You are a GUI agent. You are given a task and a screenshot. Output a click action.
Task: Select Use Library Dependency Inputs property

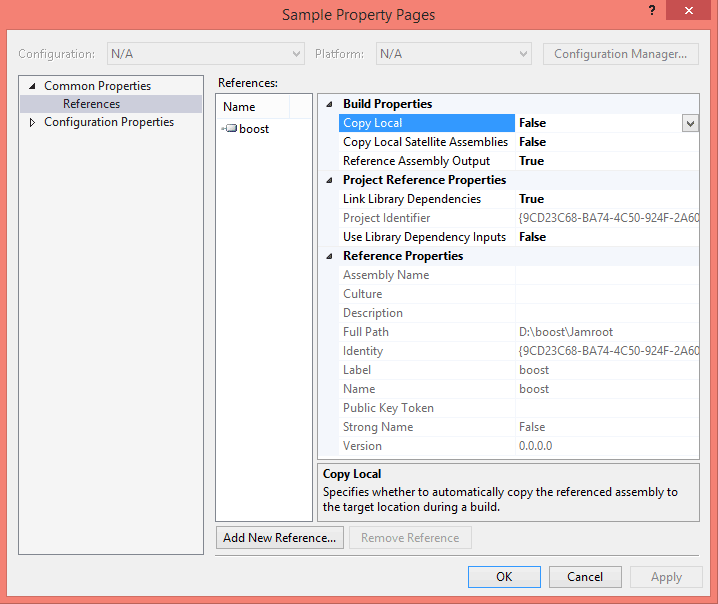(x=424, y=237)
